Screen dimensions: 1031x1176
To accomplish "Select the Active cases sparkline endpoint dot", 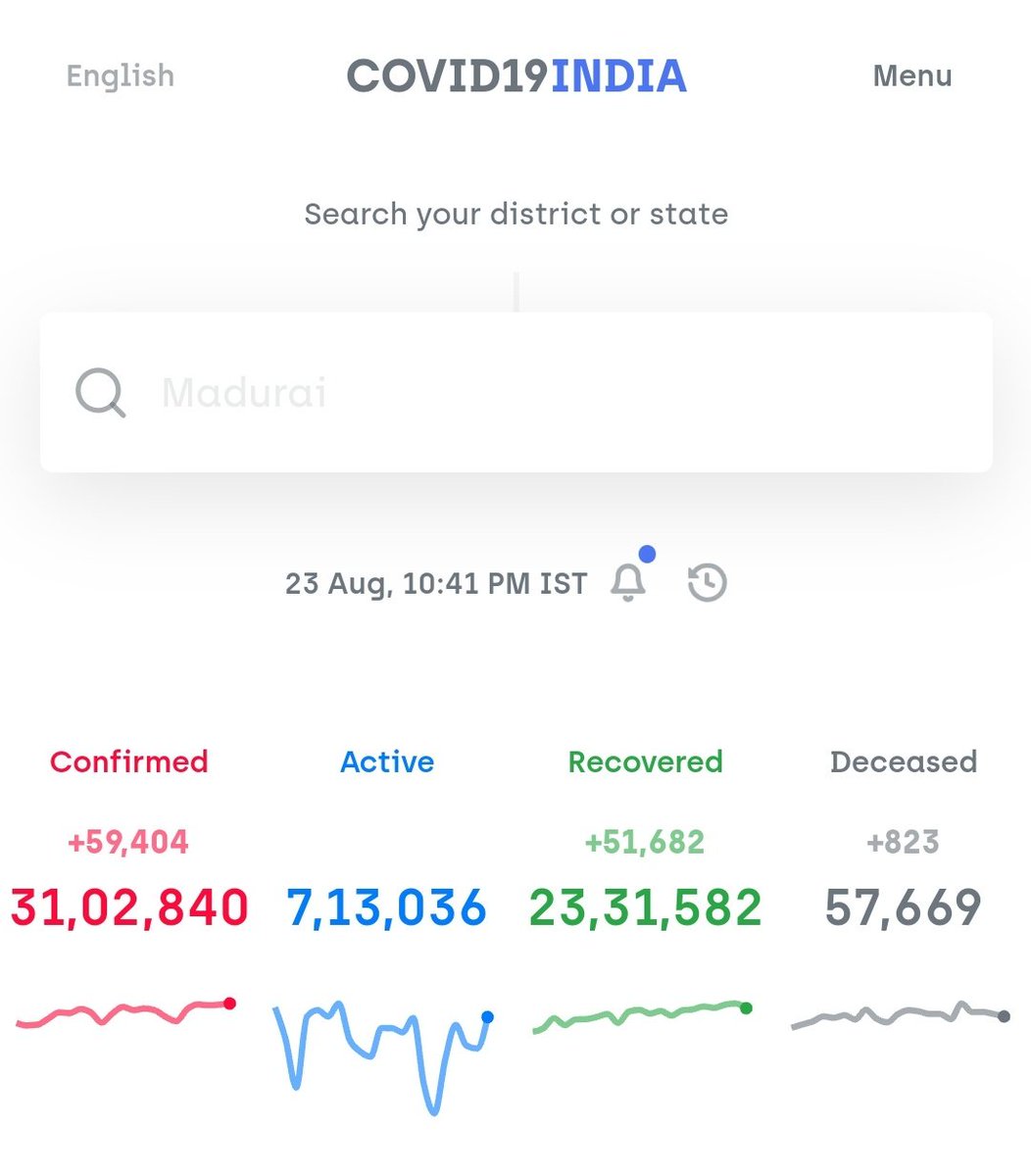I will click(487, 1019).
